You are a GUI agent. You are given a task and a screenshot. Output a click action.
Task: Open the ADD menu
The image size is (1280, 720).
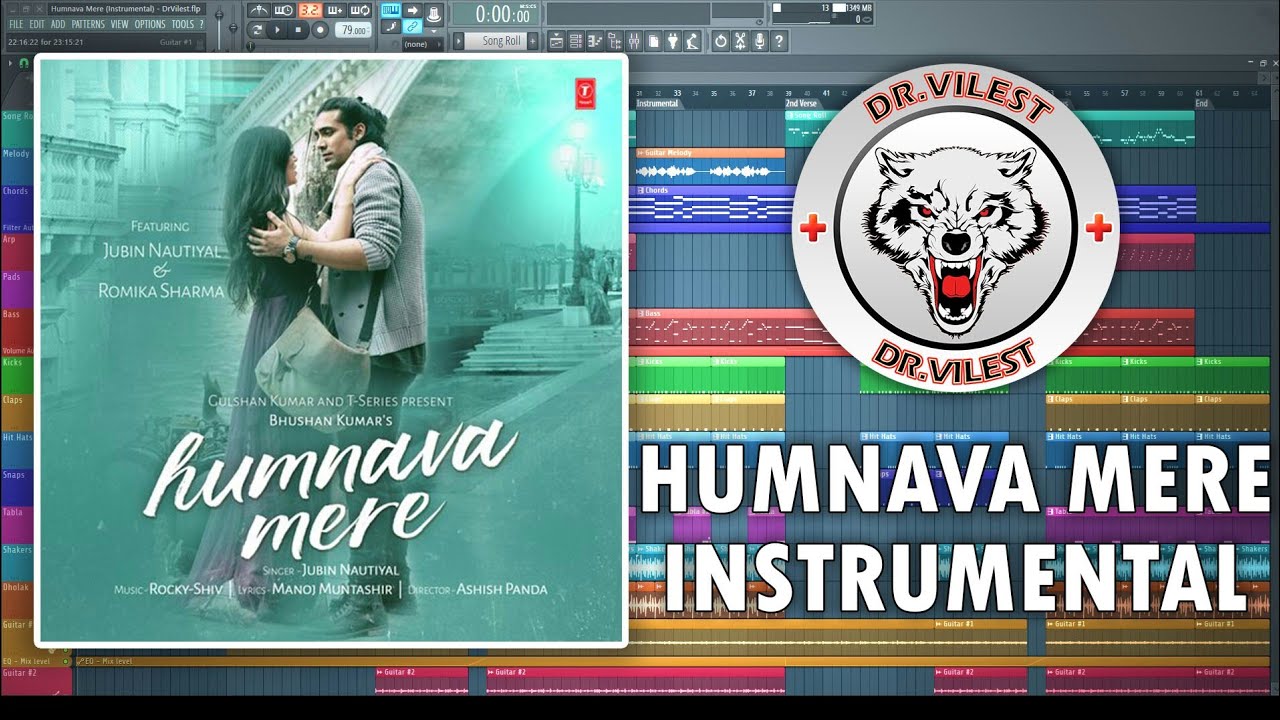pos(58,24)
